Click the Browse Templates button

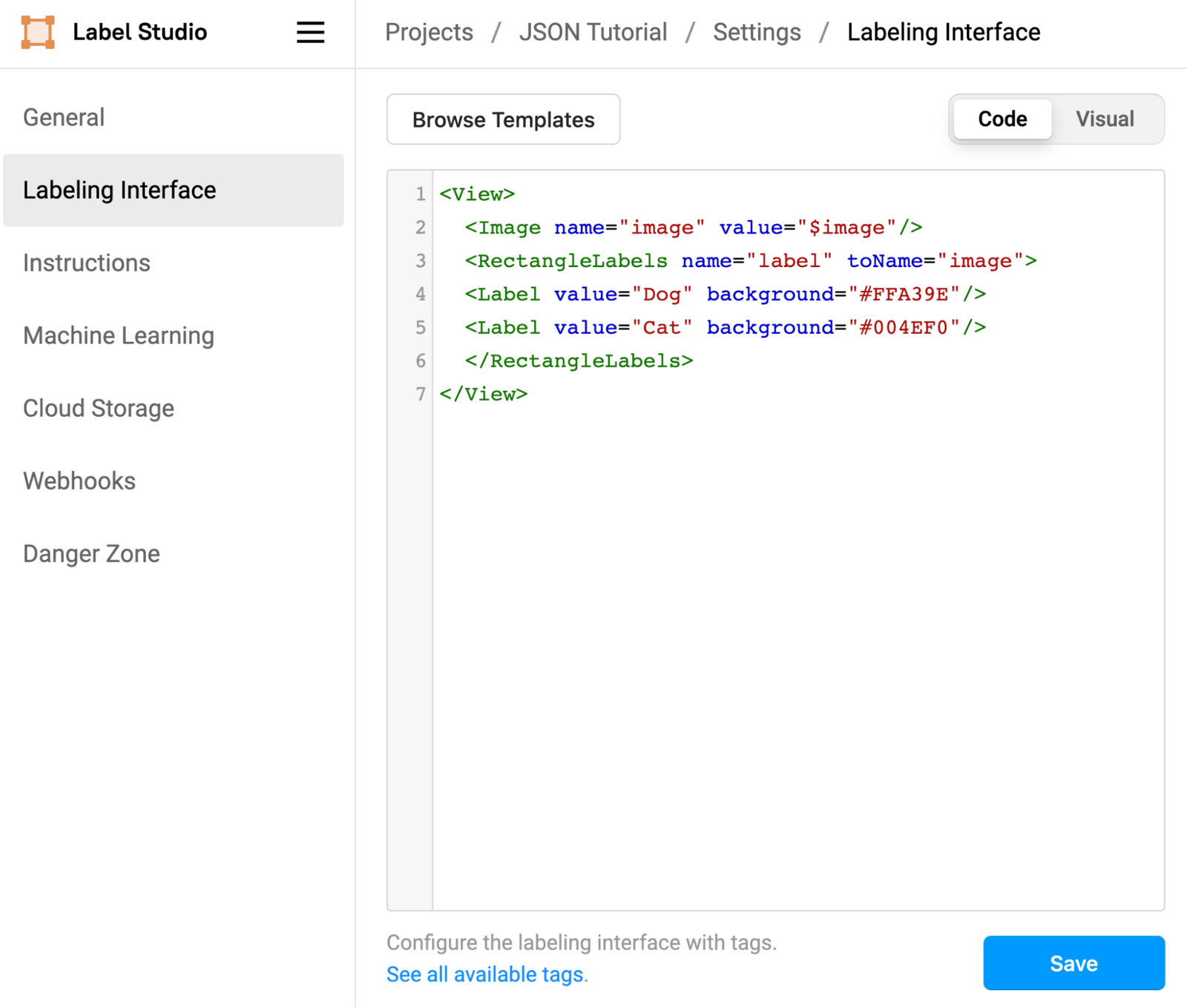[x=502, y=119]
